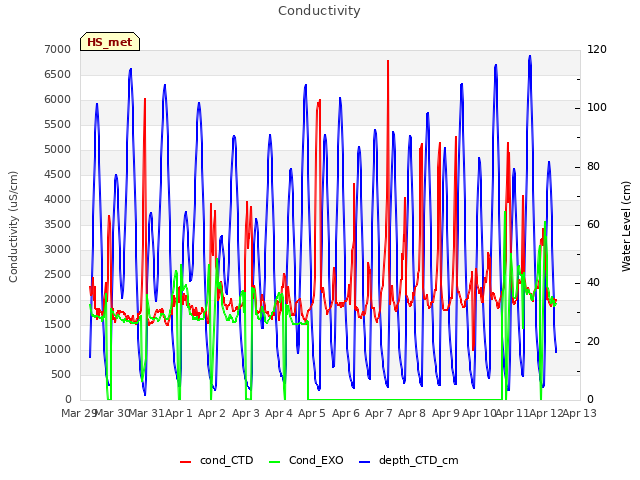Screen dimensions: 640x480
Task: Click the HS_met station label
Action: (x=110, y=42)
